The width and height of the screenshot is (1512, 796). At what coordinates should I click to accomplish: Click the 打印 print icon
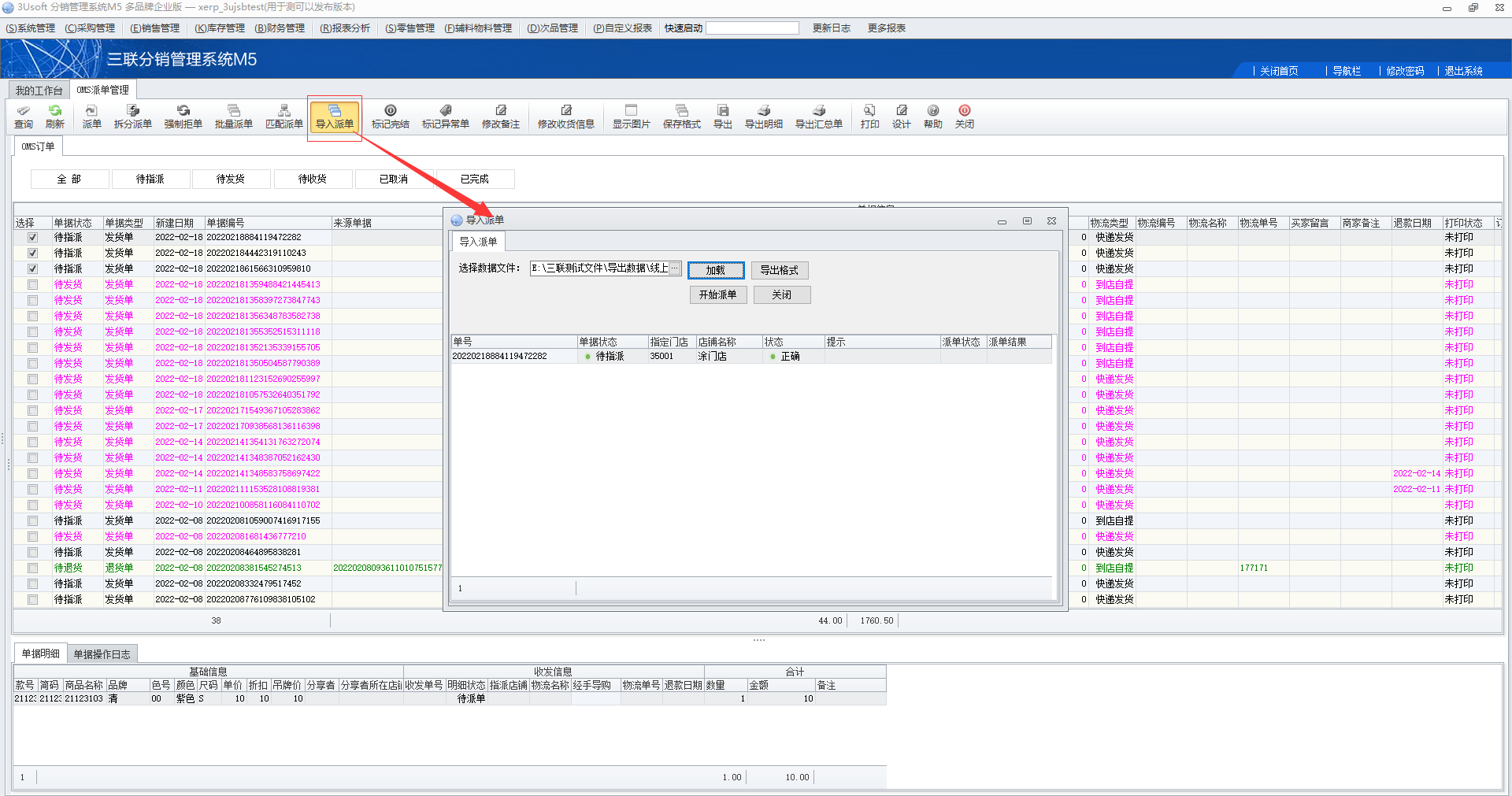click(870, 117)
